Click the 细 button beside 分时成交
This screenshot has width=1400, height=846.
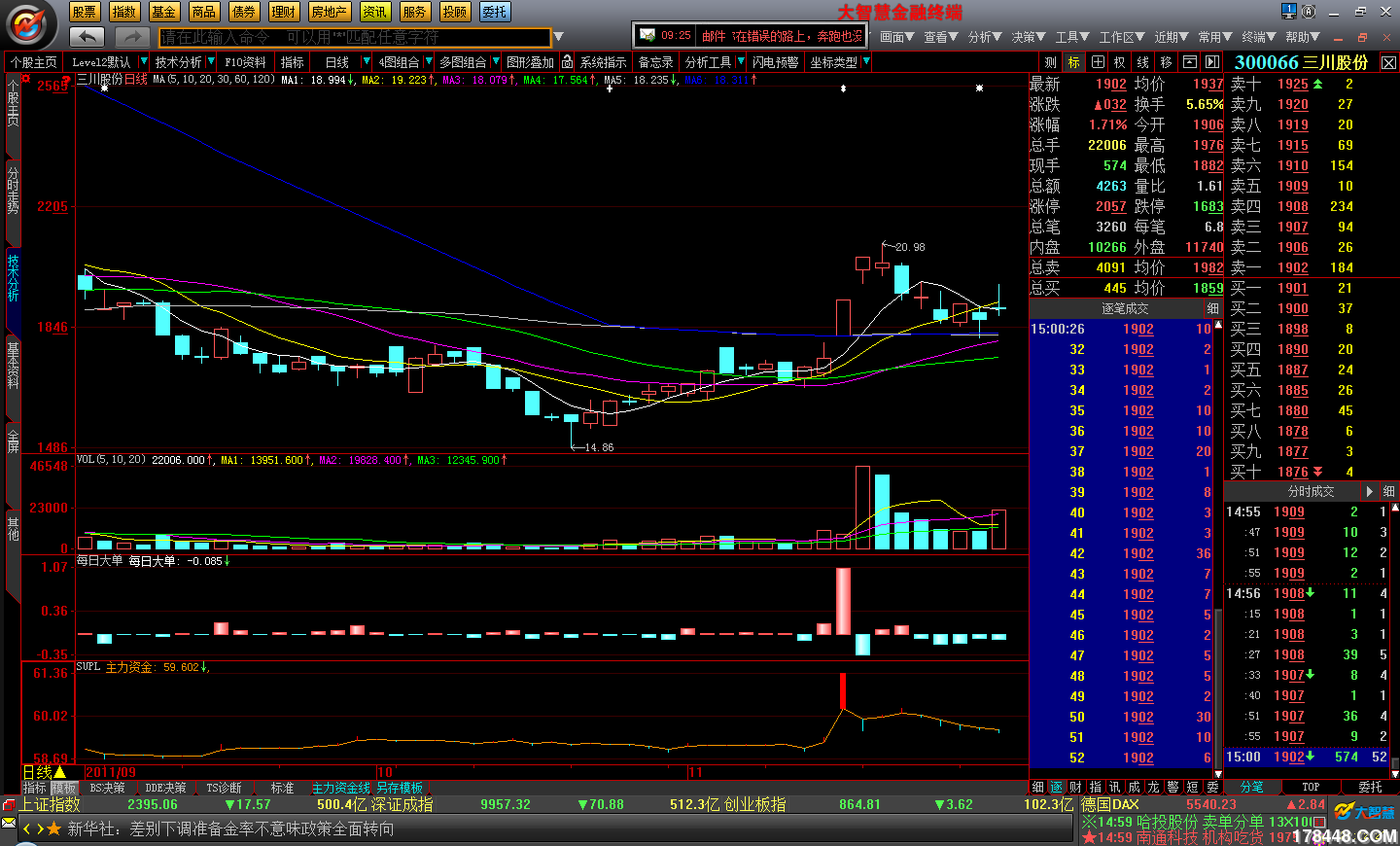click(1388, 491)
